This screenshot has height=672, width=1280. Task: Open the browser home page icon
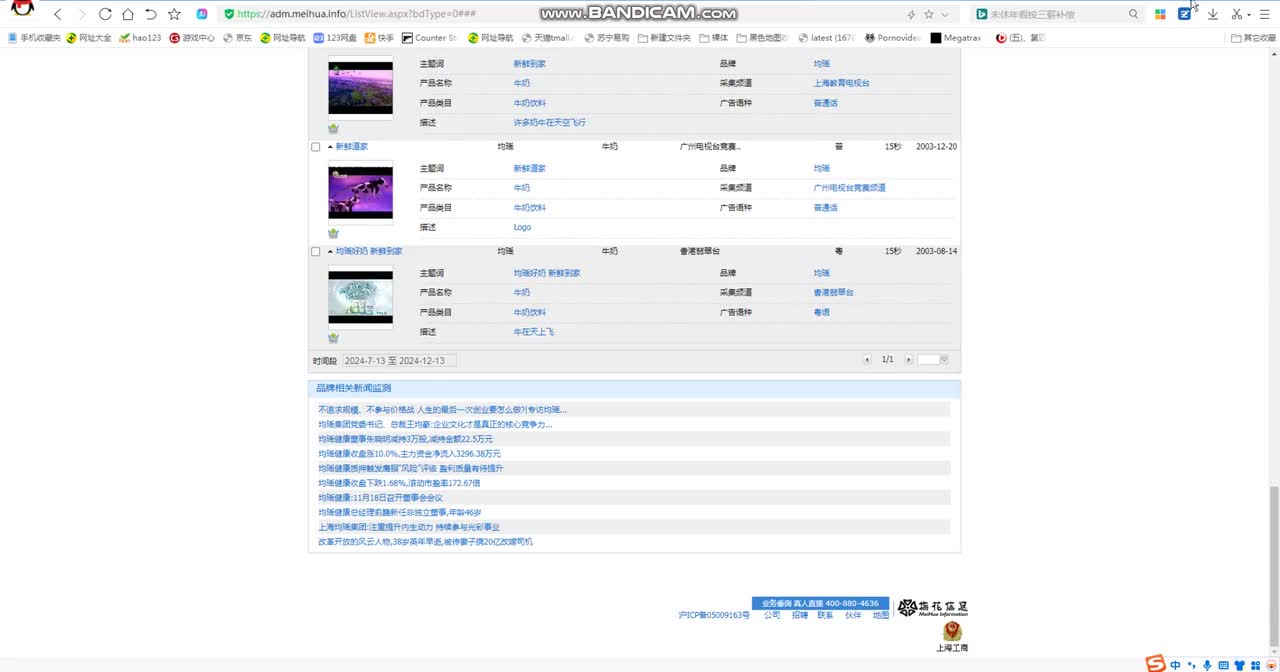pos(128,14)
